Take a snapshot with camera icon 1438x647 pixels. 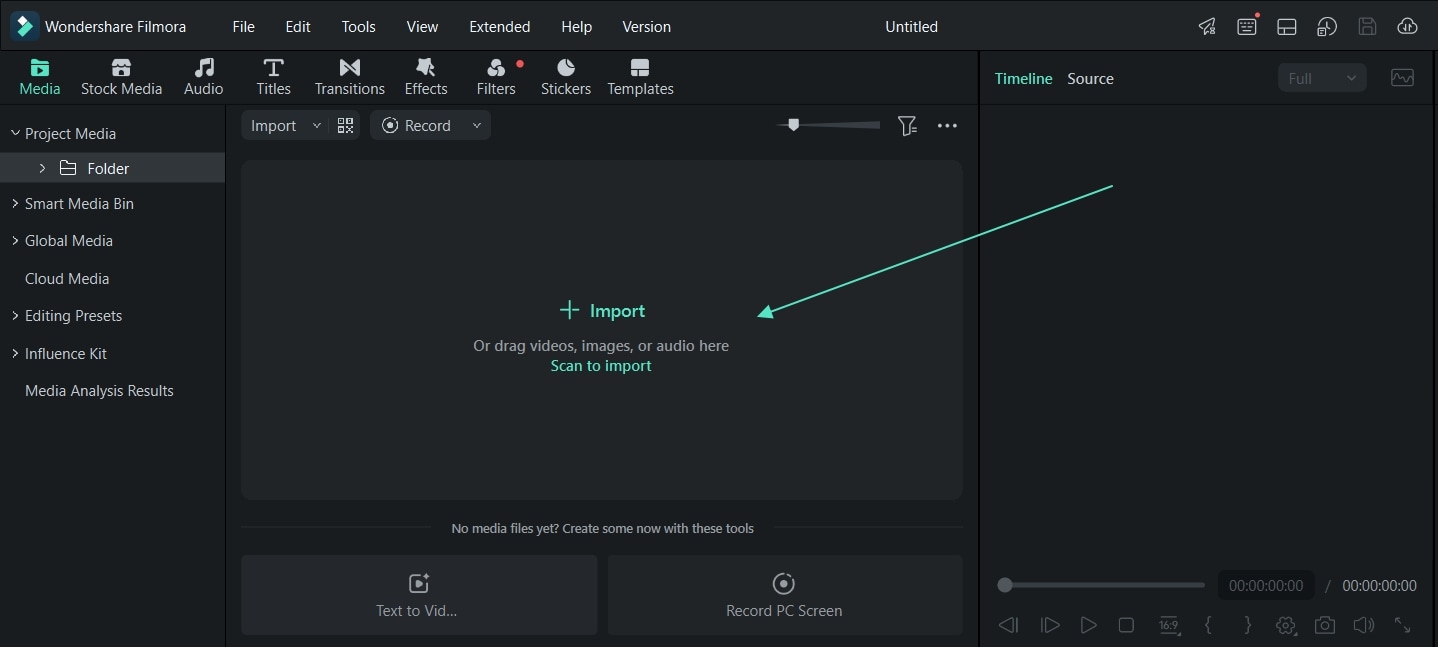click(x=1325, y=625)
